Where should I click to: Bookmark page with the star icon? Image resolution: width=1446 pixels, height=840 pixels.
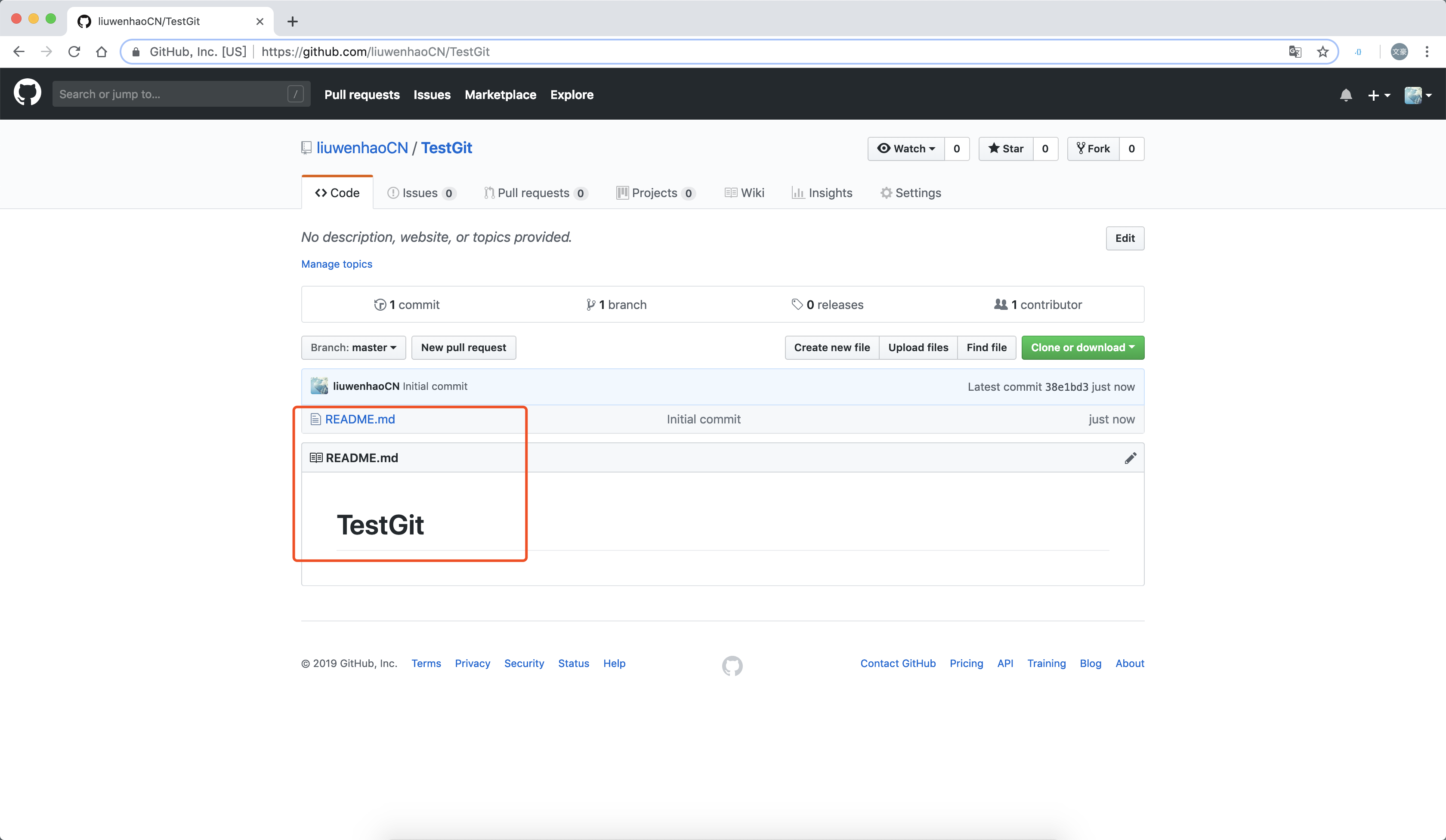coord(1322,52)
